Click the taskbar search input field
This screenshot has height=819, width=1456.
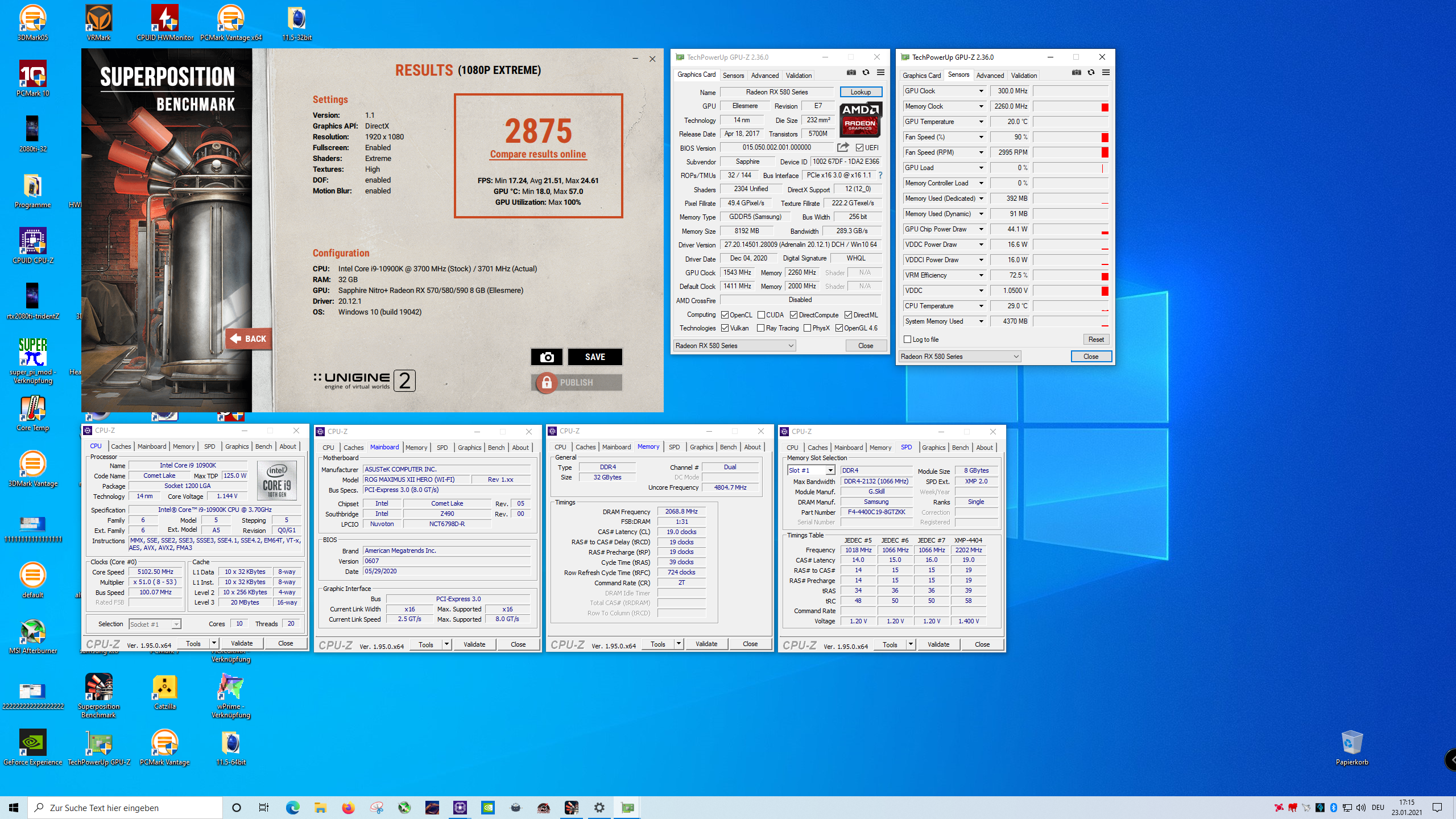[x=125, y=808]
